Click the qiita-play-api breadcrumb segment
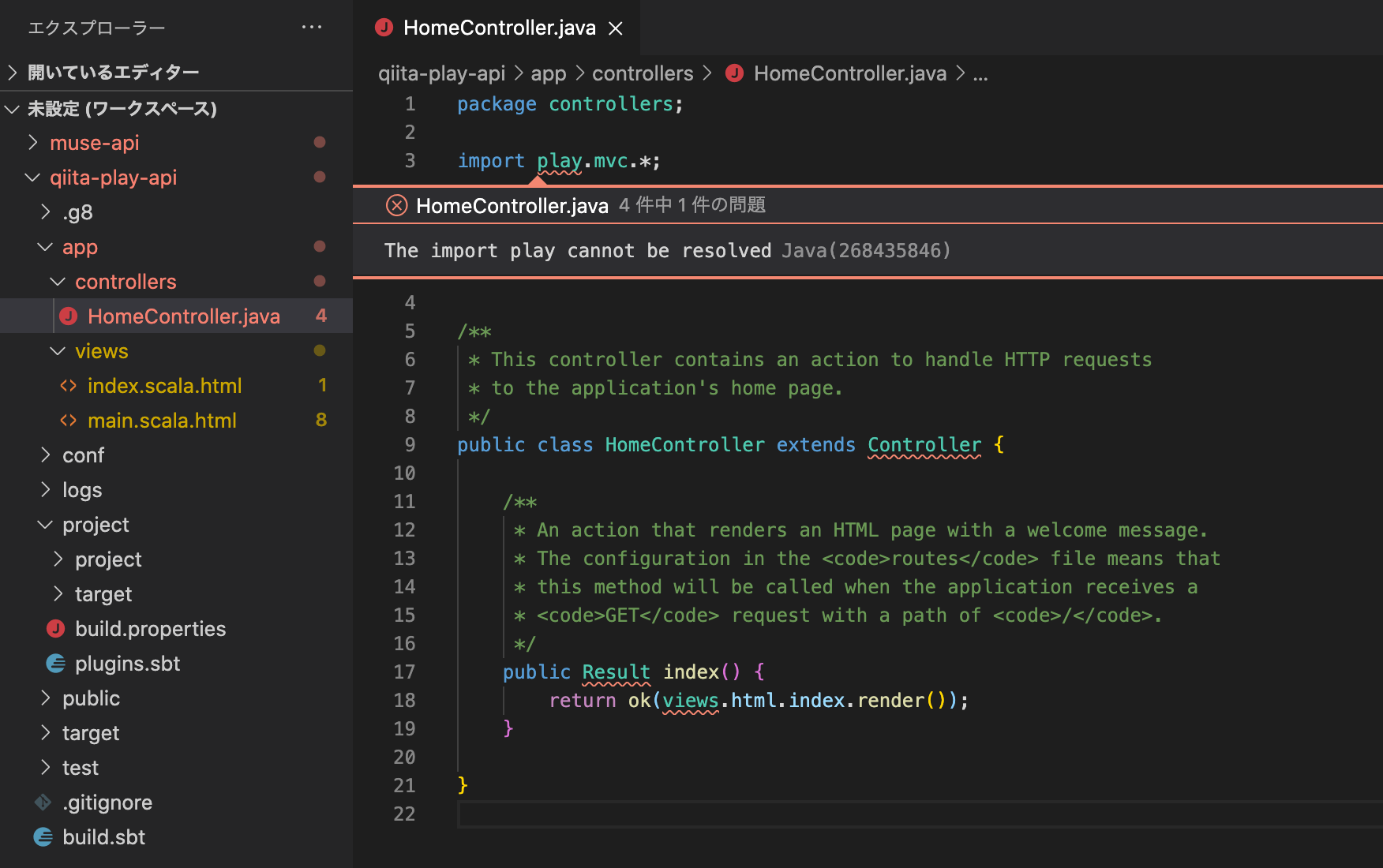 (x=441, y=73)
